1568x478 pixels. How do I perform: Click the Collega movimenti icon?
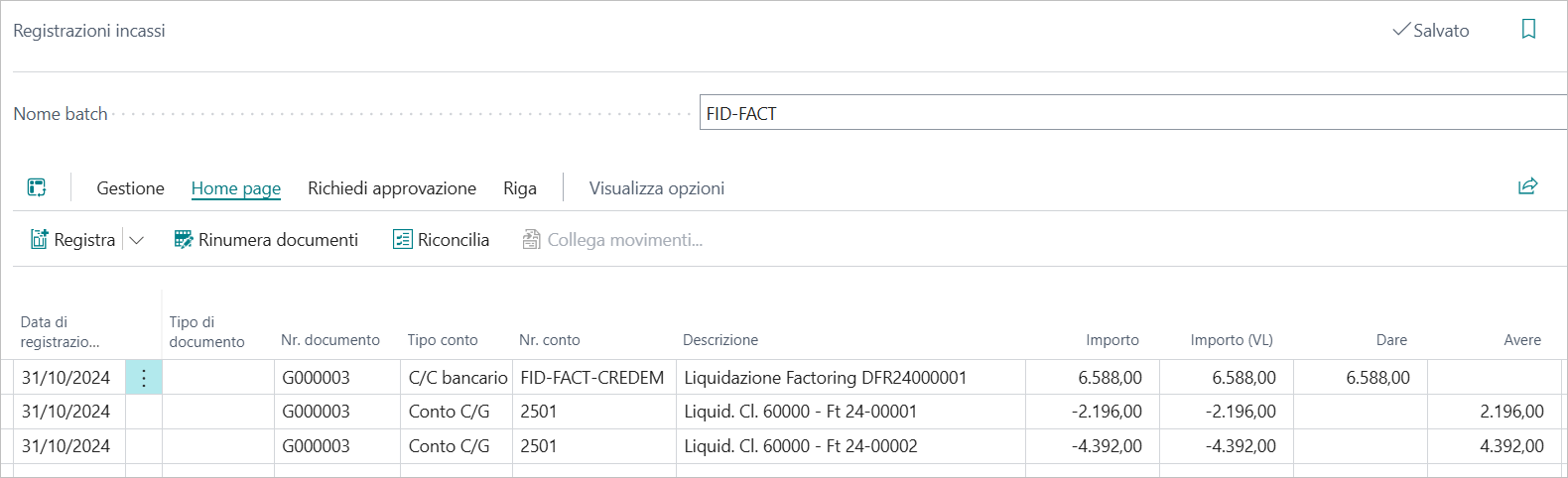[x=532, y=240]
